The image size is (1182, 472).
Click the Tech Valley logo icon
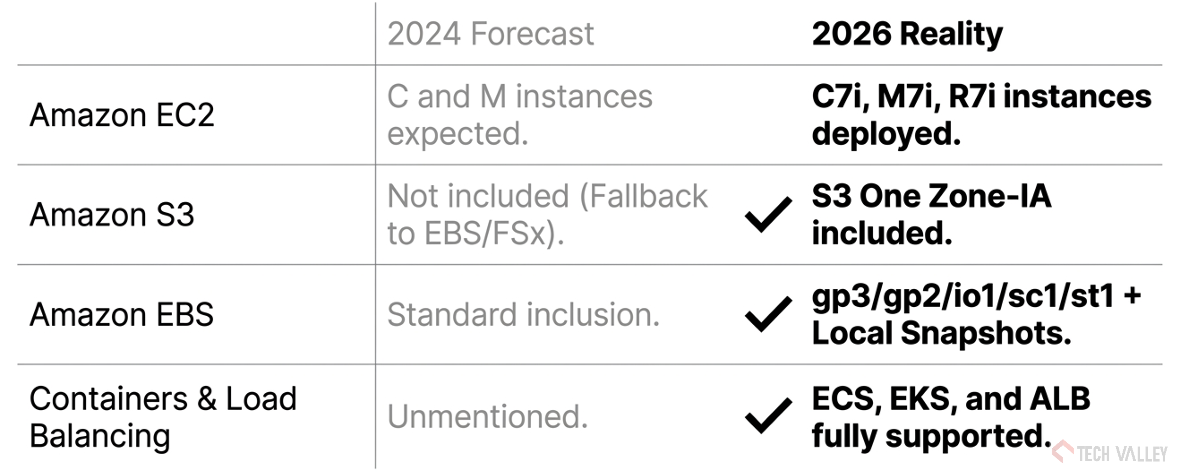pyautogui.click(x=1063, y=452)
